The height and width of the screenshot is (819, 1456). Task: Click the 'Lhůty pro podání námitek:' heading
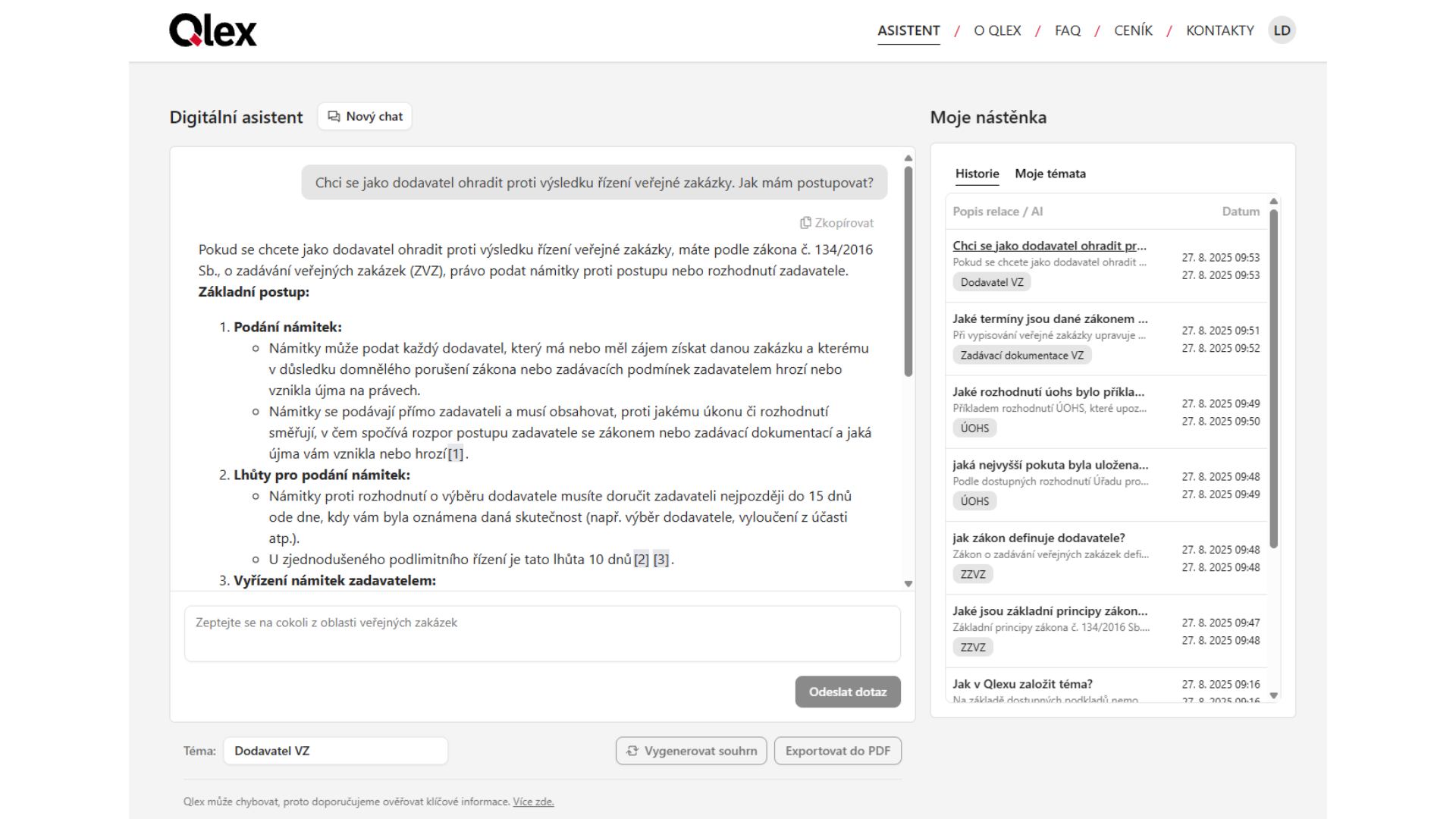[322, 475]
